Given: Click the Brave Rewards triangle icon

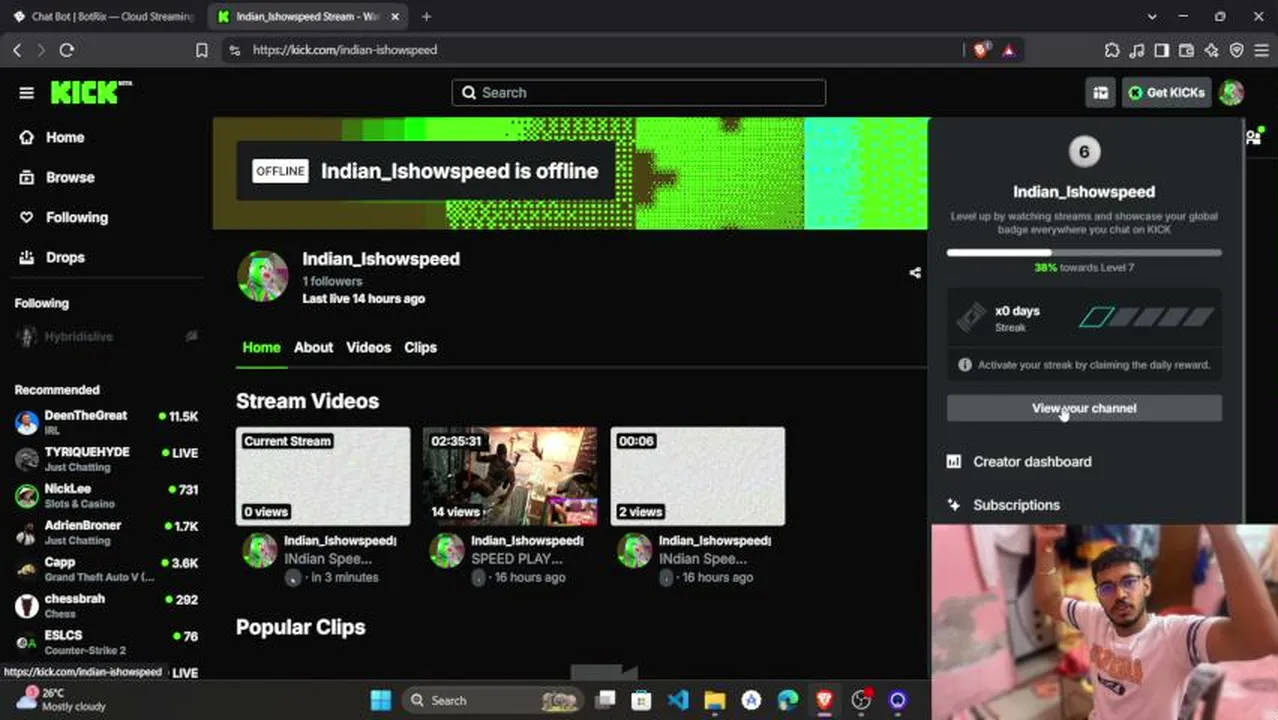Looking at the screenshot, I should pos(1008,49).
